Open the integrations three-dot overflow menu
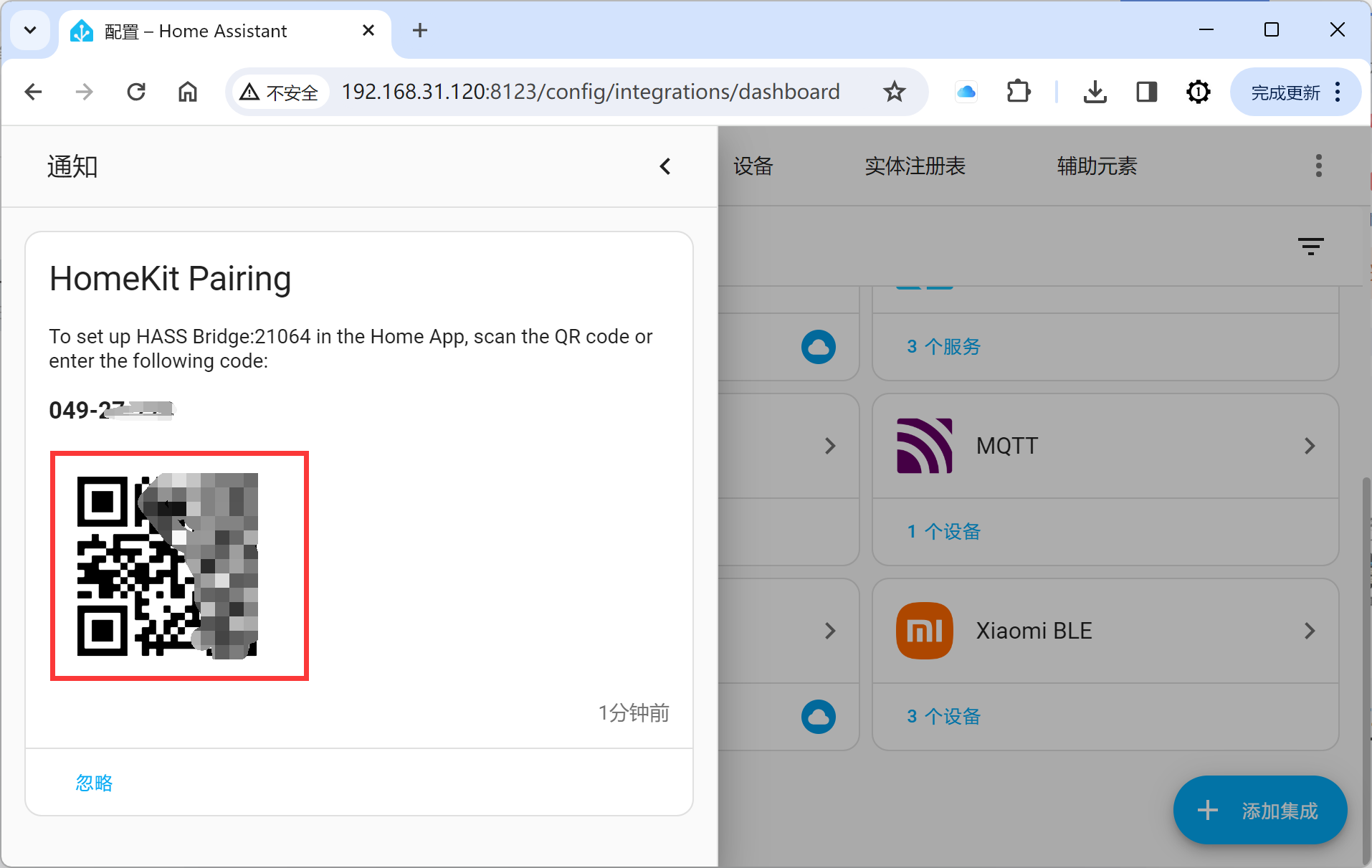The width and height of the screenshot is (1372, 868). click(x=1319, y=166)
